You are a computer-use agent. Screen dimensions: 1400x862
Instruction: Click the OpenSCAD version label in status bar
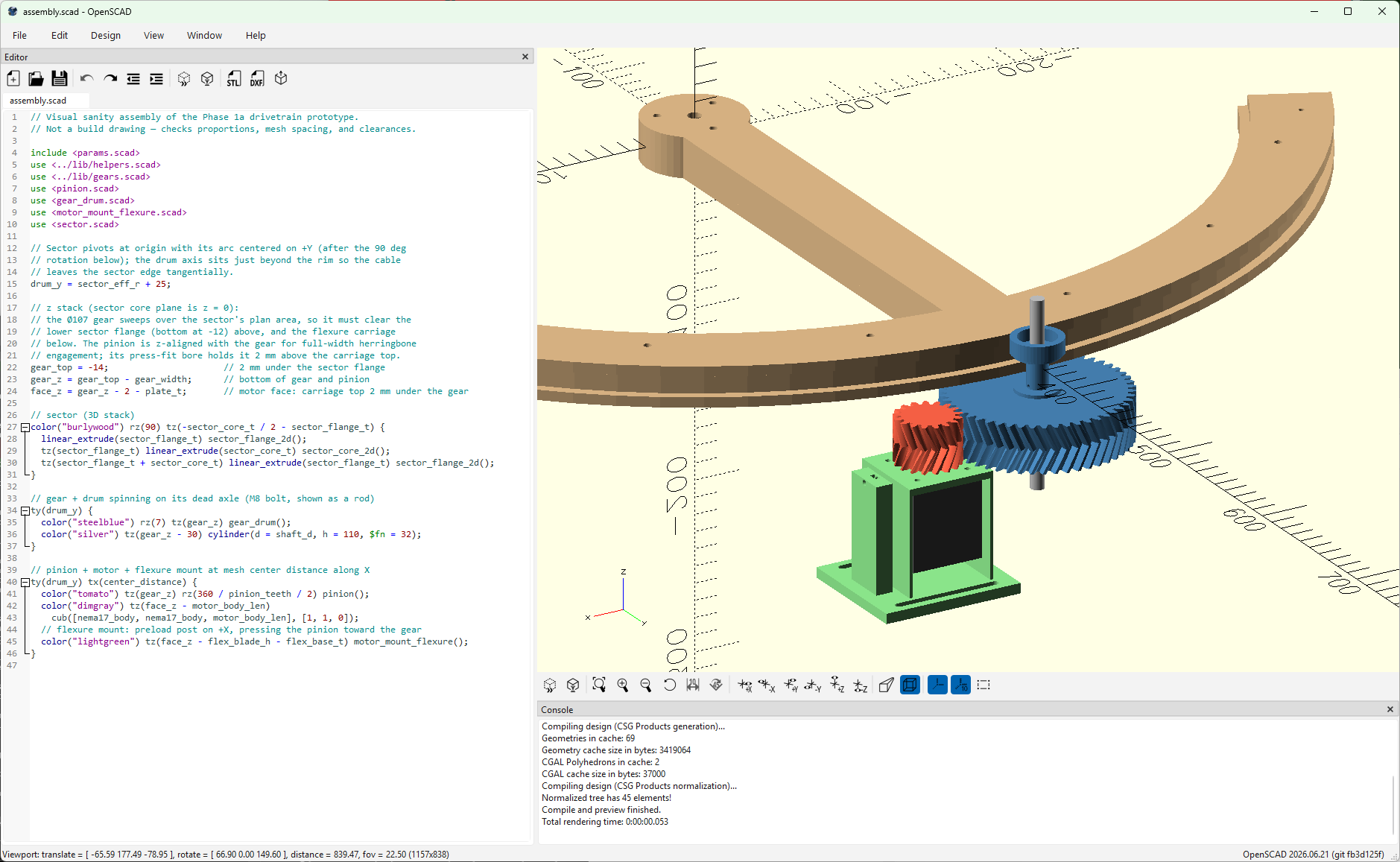click(x=1313, y=855)
